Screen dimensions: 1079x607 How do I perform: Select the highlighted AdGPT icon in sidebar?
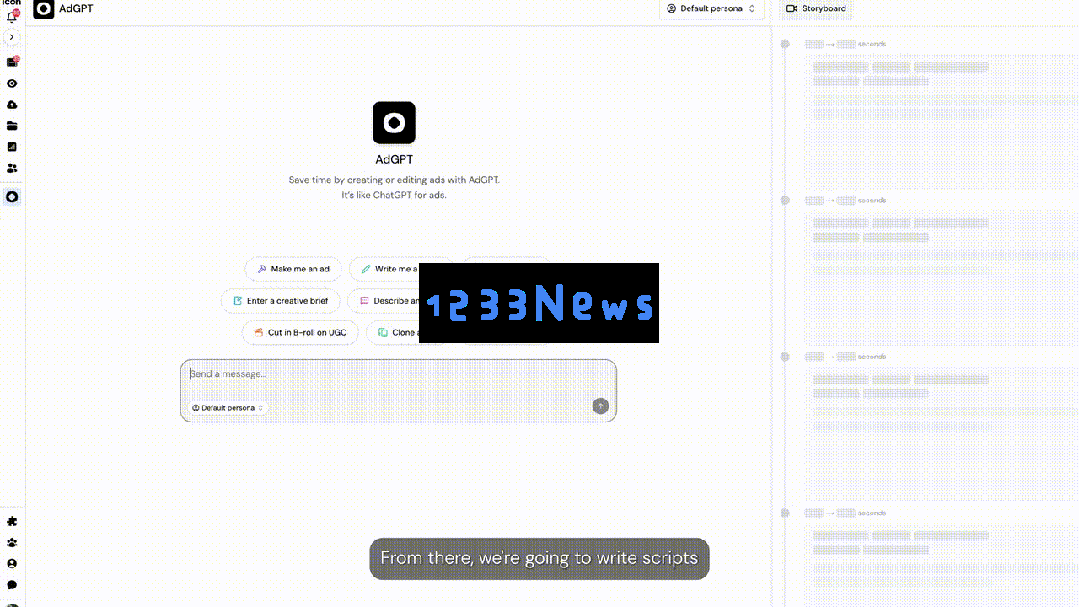click(x=12, y=197)
